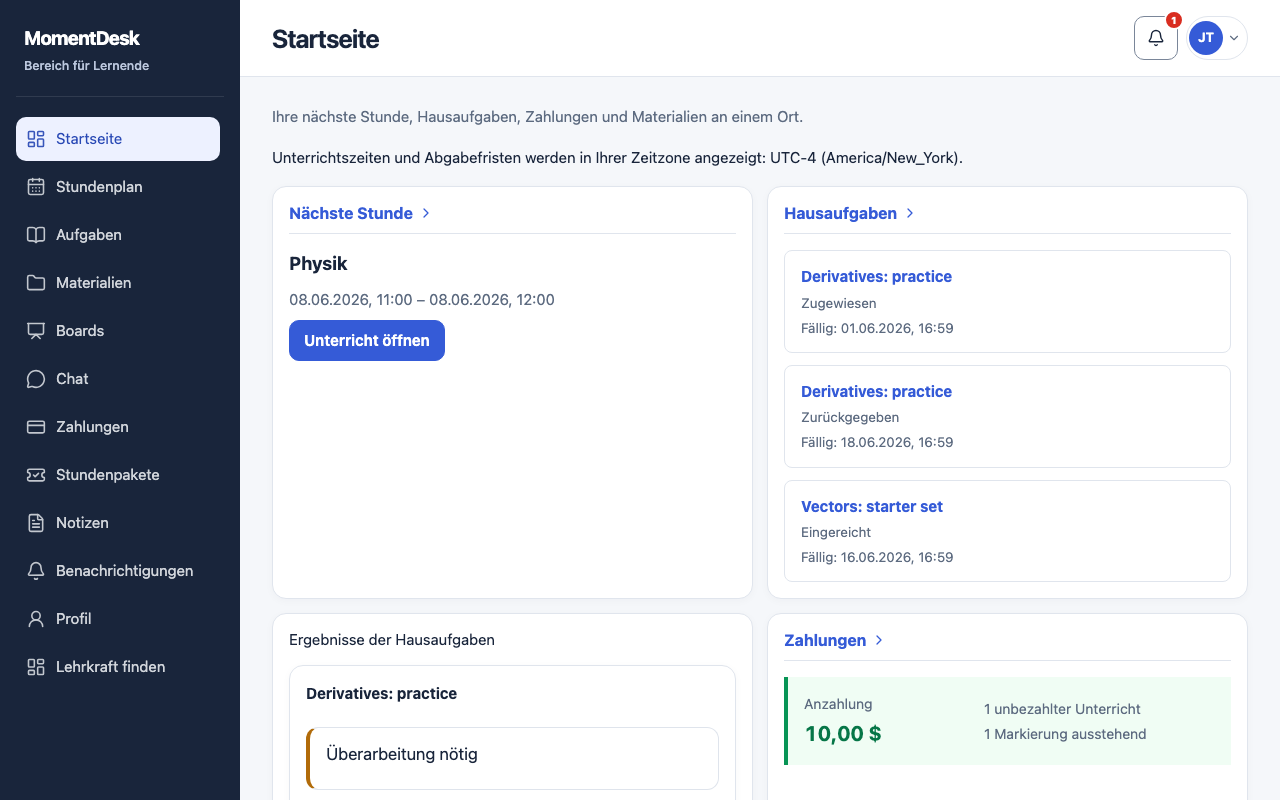The height and width of the screenshot is (800, 1280).
Task: Click the '1 unbezahlter Unterricht' text
Action: pos(1062,709)
